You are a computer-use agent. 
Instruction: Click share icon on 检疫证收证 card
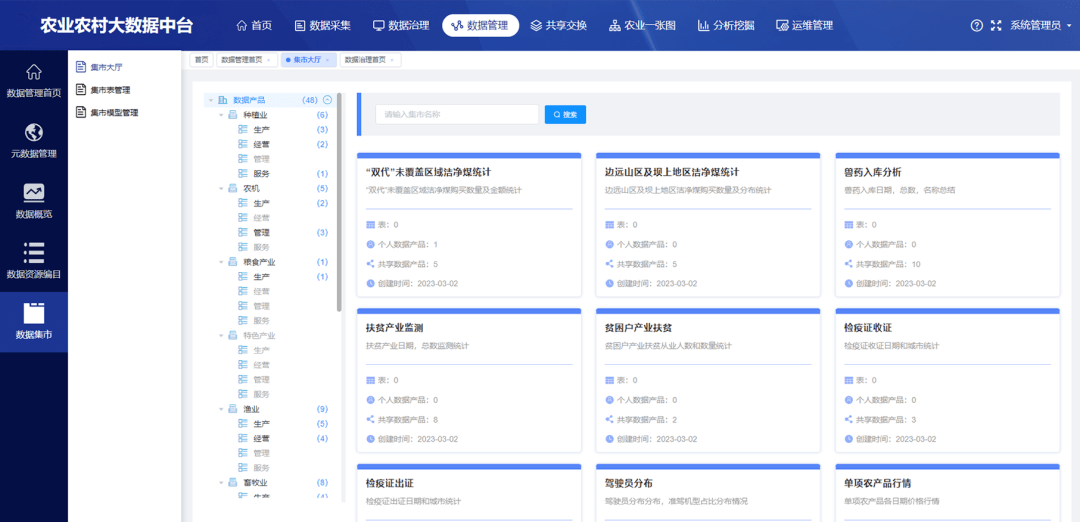(x=849, y=419)
